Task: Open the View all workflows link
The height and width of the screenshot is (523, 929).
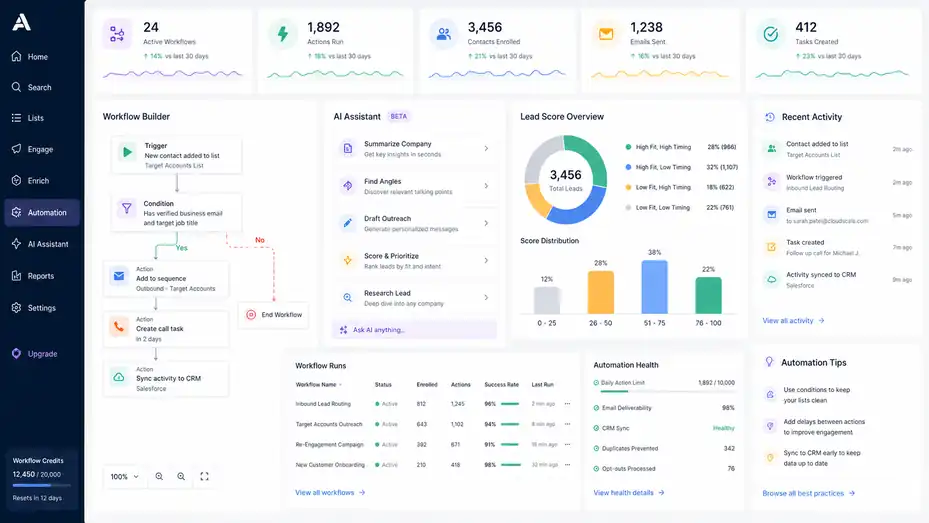Action: 330,492
